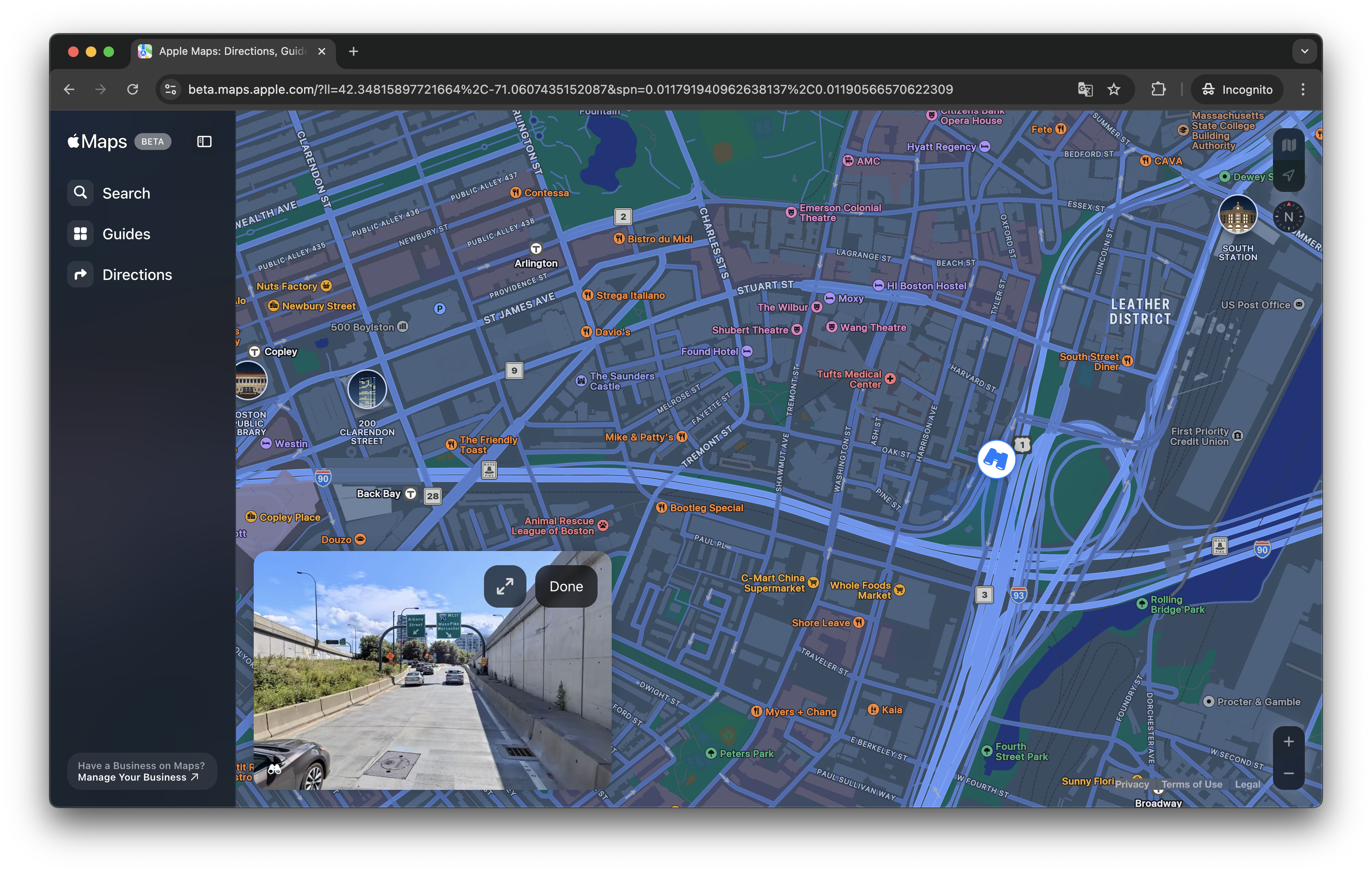
Task: Click the Look Around binoculars marker on map
Action: [x=996, y=459]
